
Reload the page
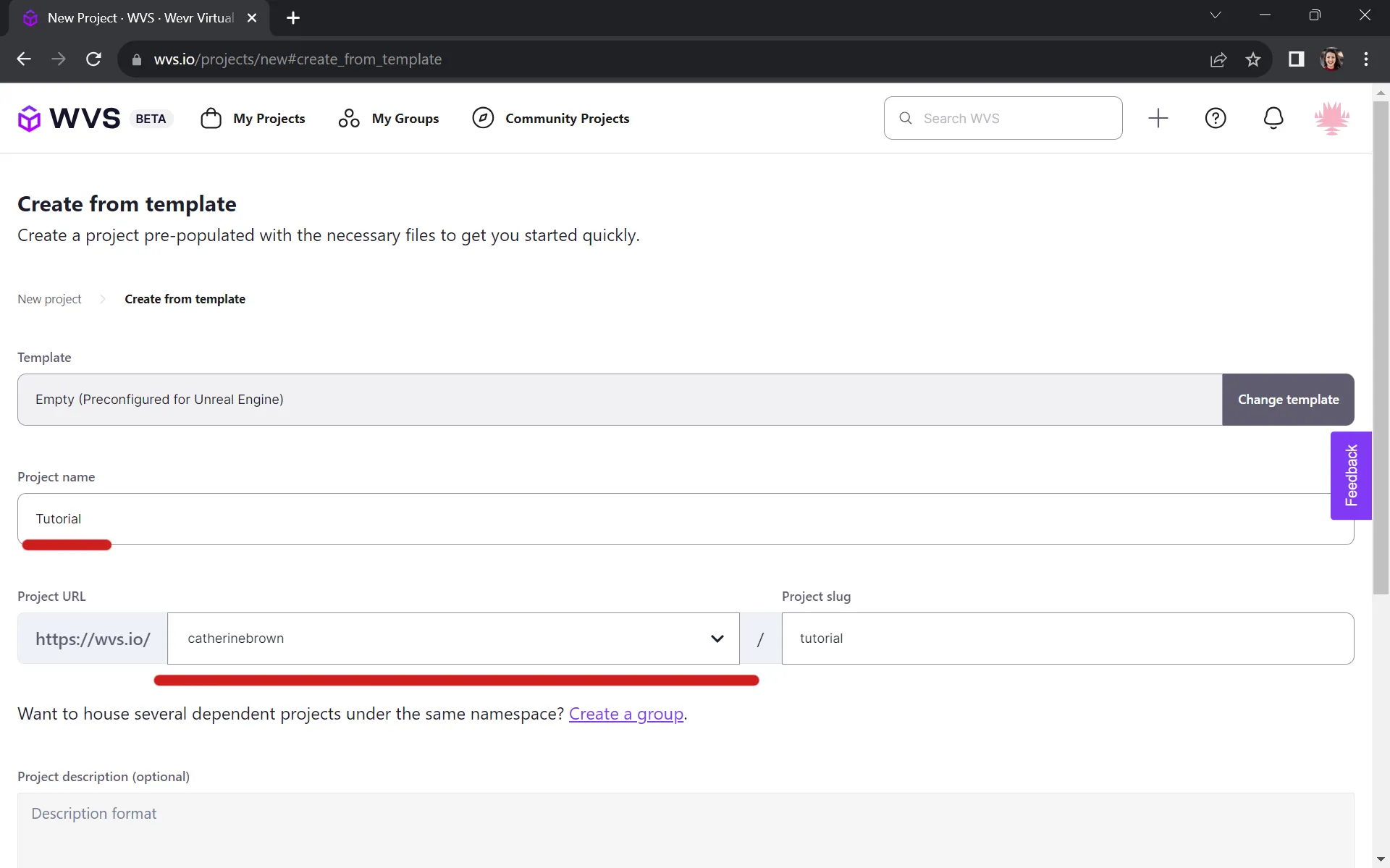(93, 59)
